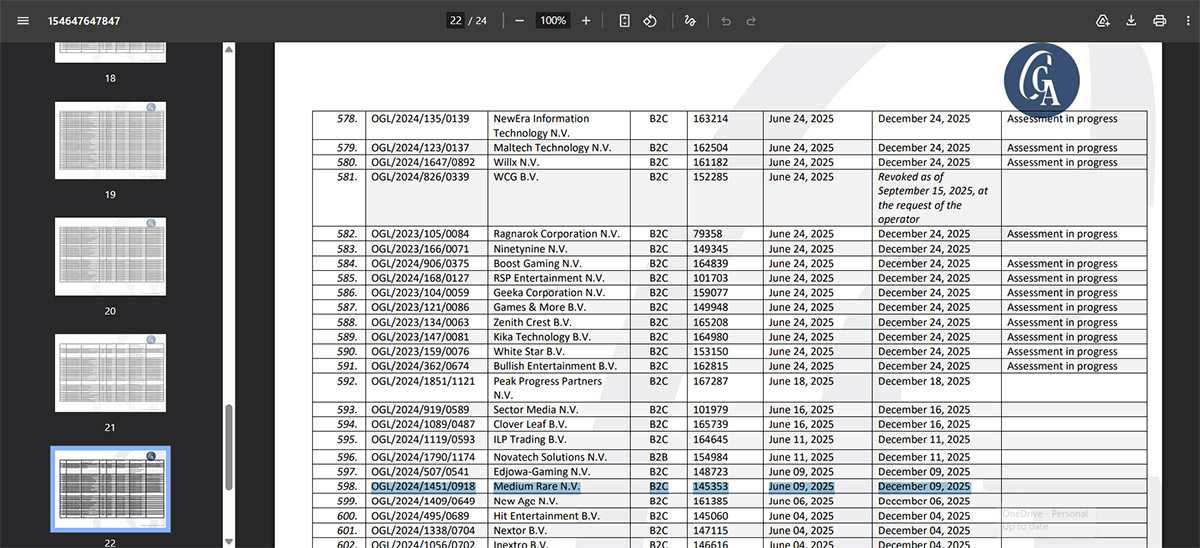
Task: Open the more actions three-dot menu
Action: click(1187, 21)
